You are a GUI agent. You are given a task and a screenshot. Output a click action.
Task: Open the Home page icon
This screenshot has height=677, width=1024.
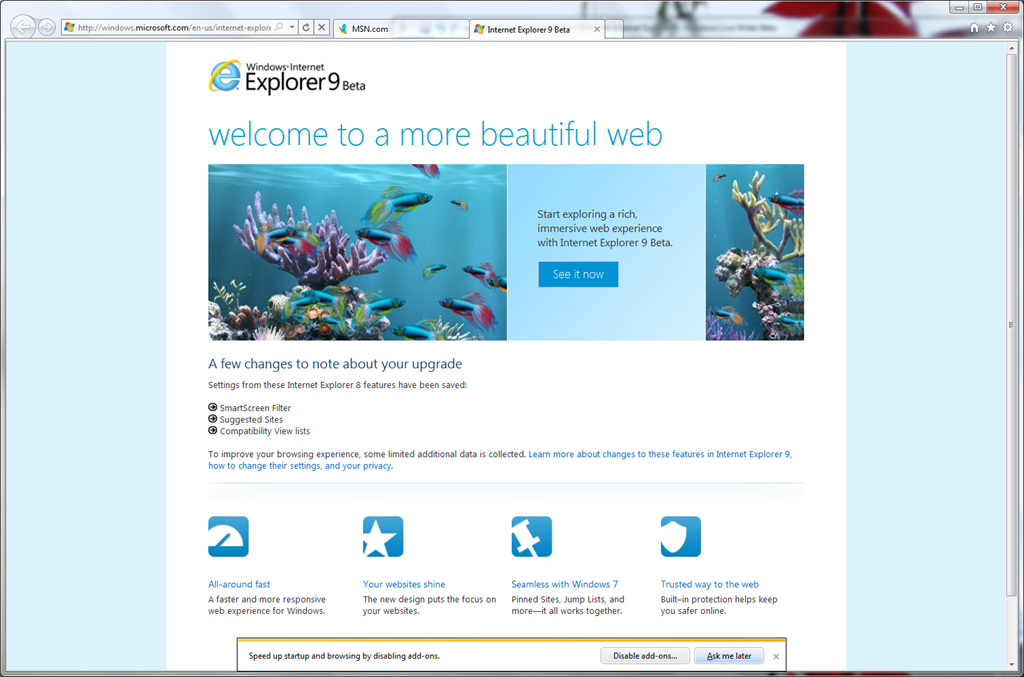click(x=974, y=27)
